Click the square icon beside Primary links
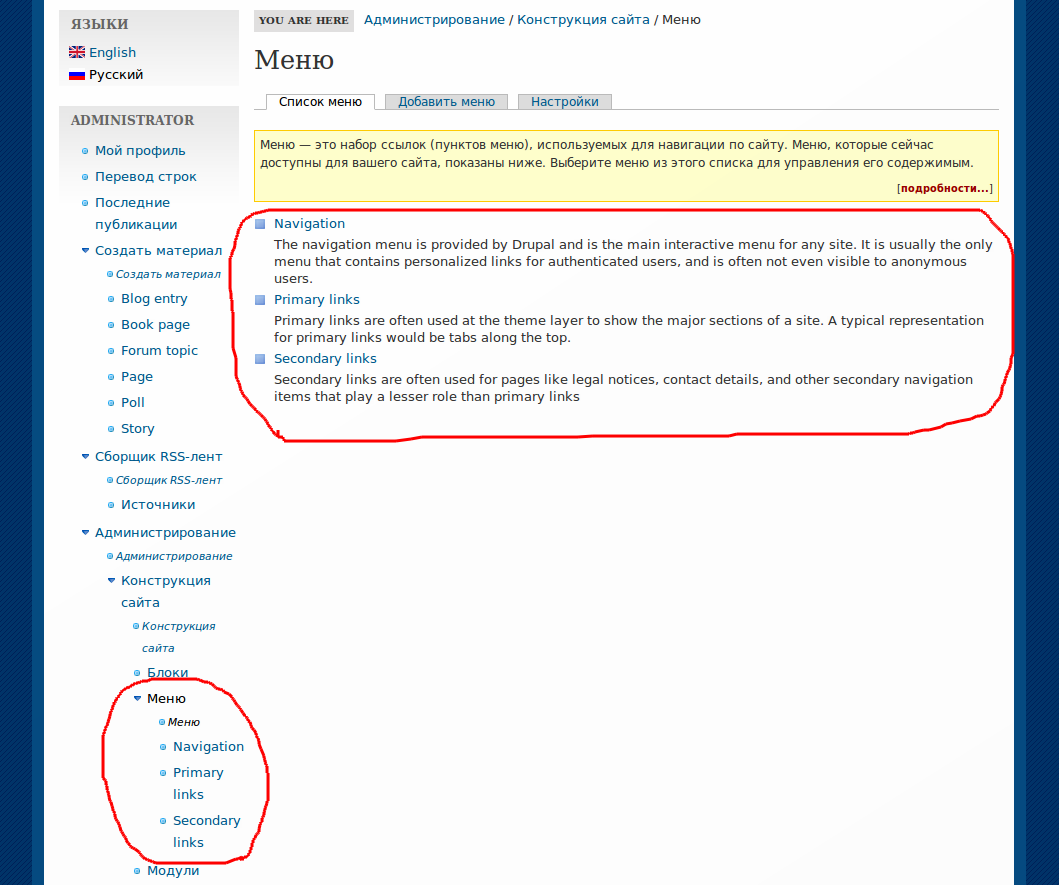Image resolution: width=1059 pixels, height=885 pixels. pos(261,298)
